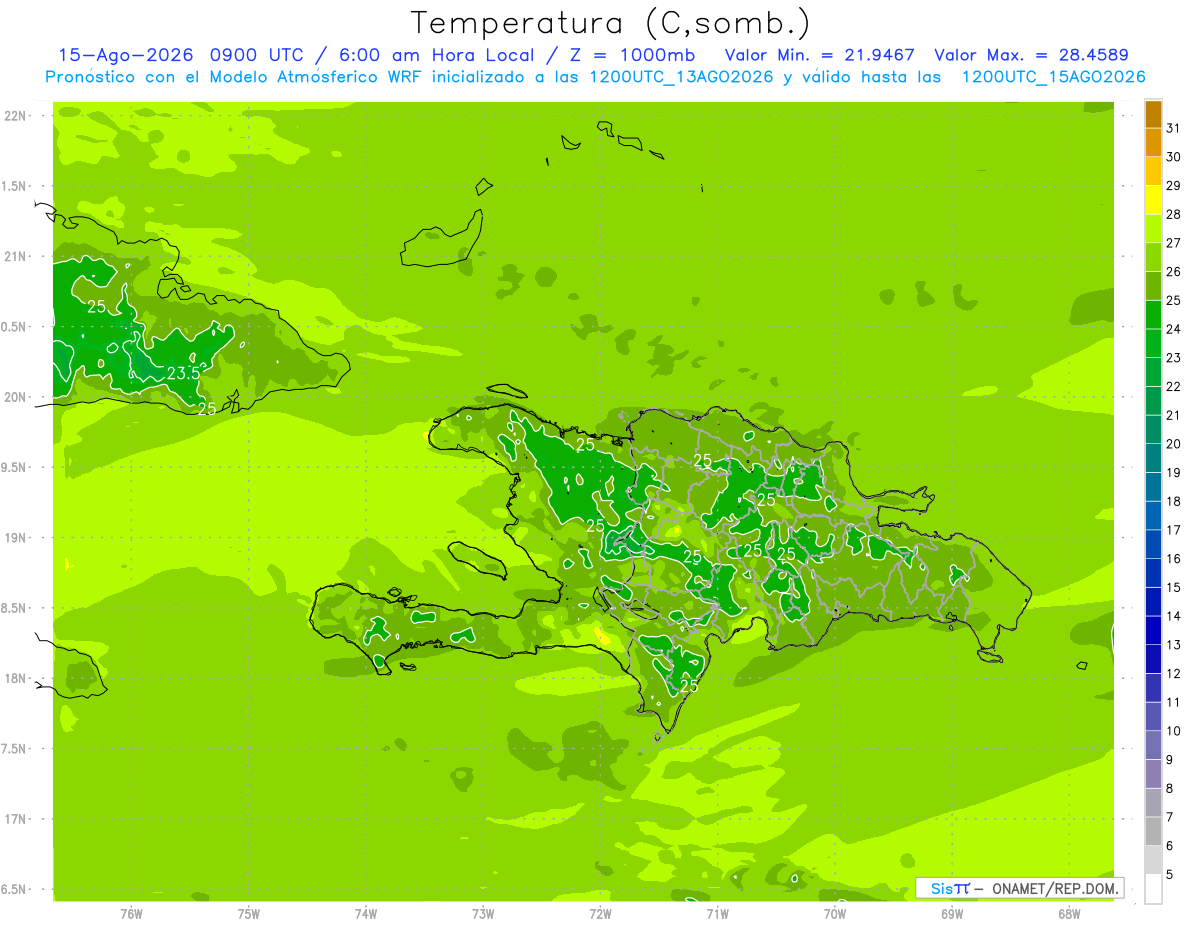Click the '76W' longitude axis label
The width and height of the screenshot is (1200, 927).
click(131, 913)
